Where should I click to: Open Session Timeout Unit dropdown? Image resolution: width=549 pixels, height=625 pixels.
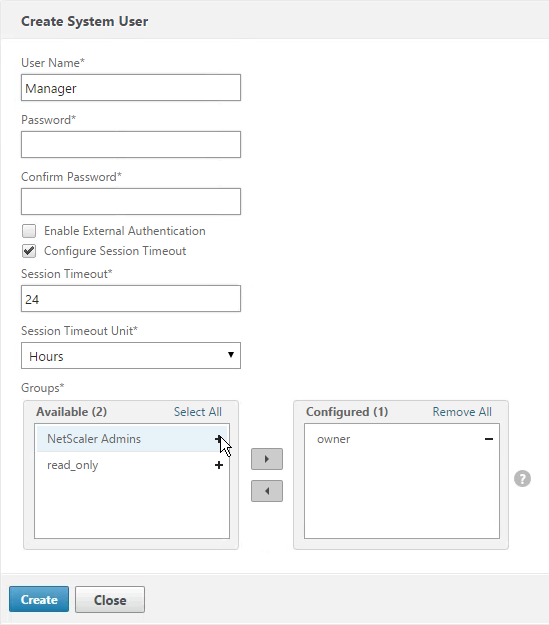(x=131, y=356)
